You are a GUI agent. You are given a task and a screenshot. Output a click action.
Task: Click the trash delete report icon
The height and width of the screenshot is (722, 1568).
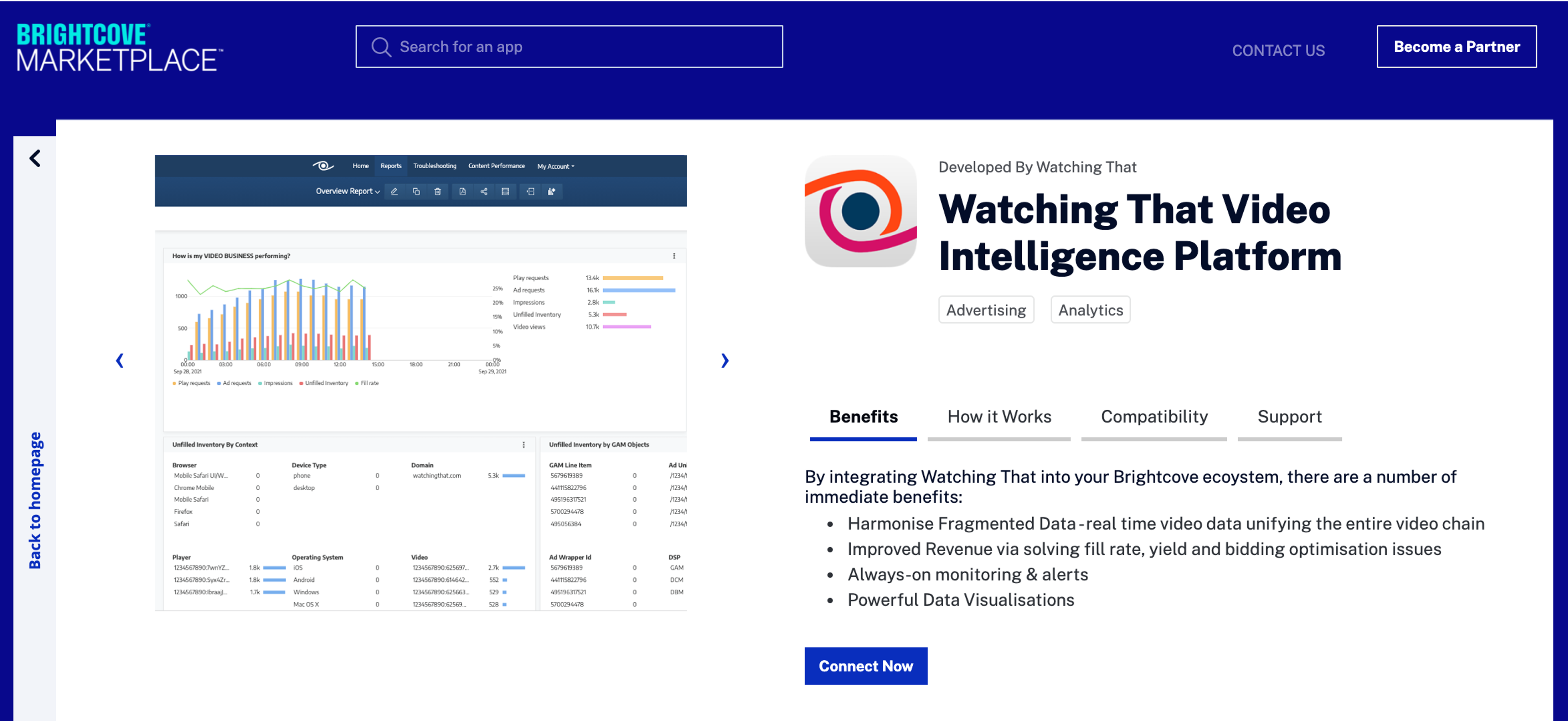pos(438,192)
